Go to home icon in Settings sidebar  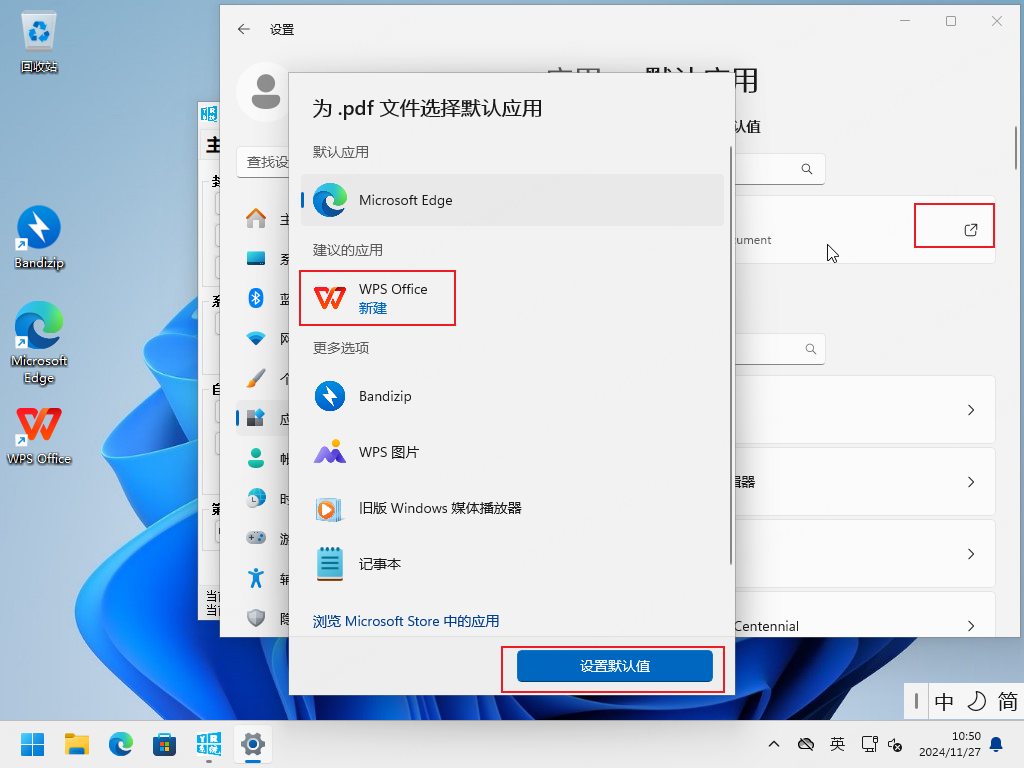[x=256, y=219]
